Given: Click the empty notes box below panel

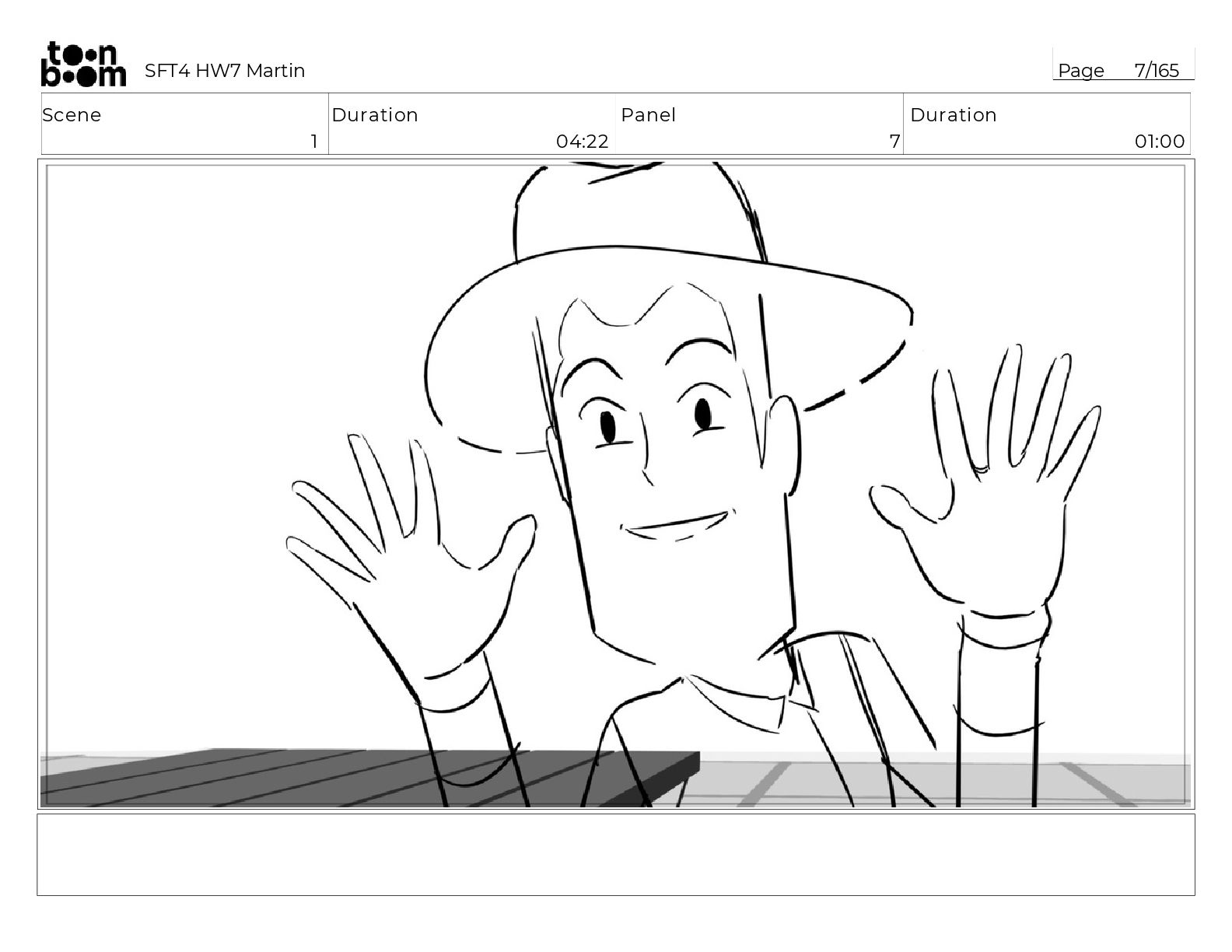Looking at the screenshot, I should point(616,855).
